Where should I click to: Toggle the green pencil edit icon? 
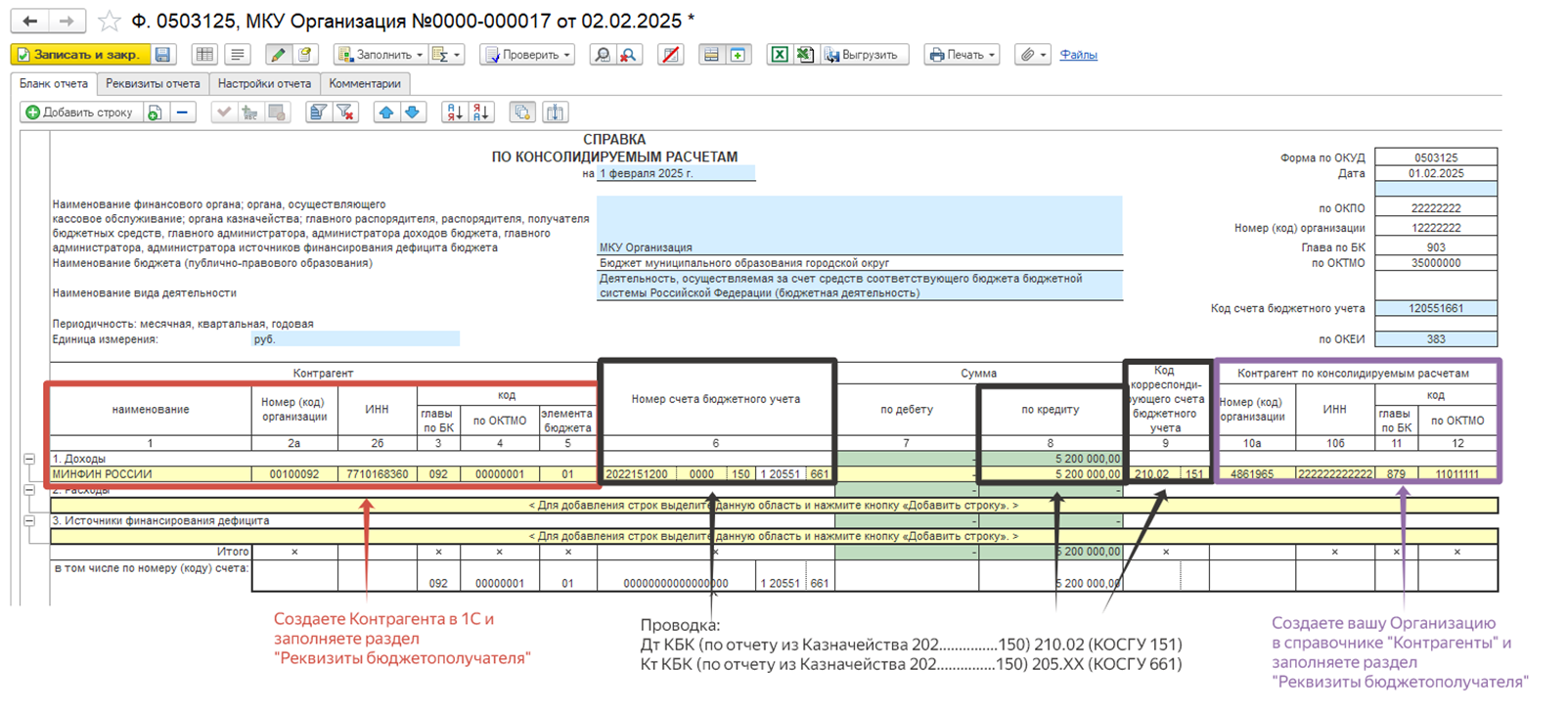(x=278, y=55)
